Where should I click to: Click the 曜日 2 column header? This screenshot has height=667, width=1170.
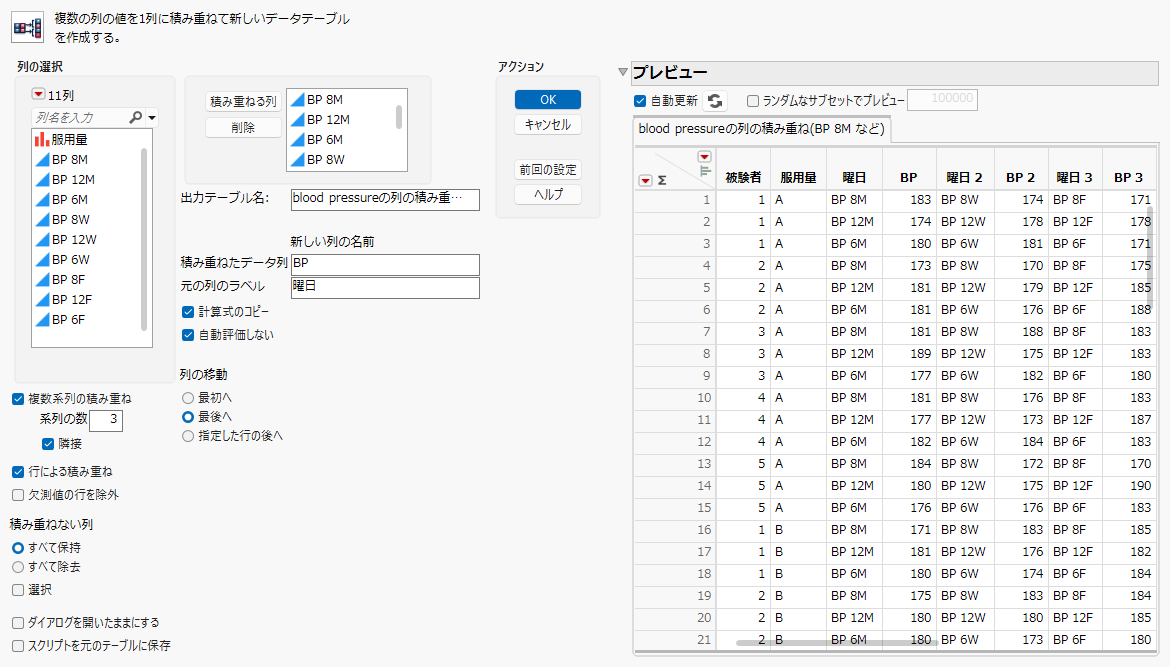tap(965, 178)
